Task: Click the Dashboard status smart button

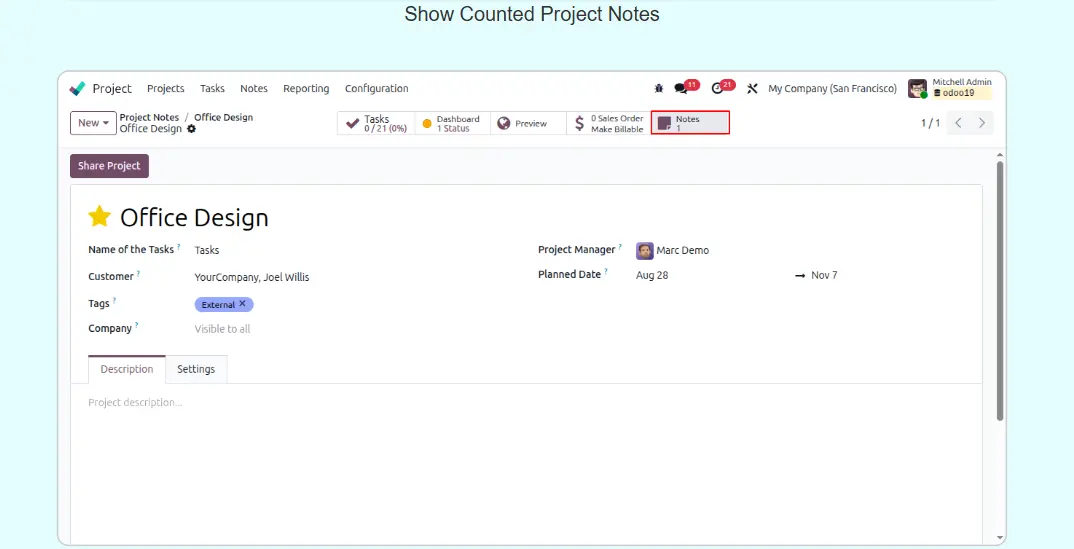Action: [x=452, y=123]
